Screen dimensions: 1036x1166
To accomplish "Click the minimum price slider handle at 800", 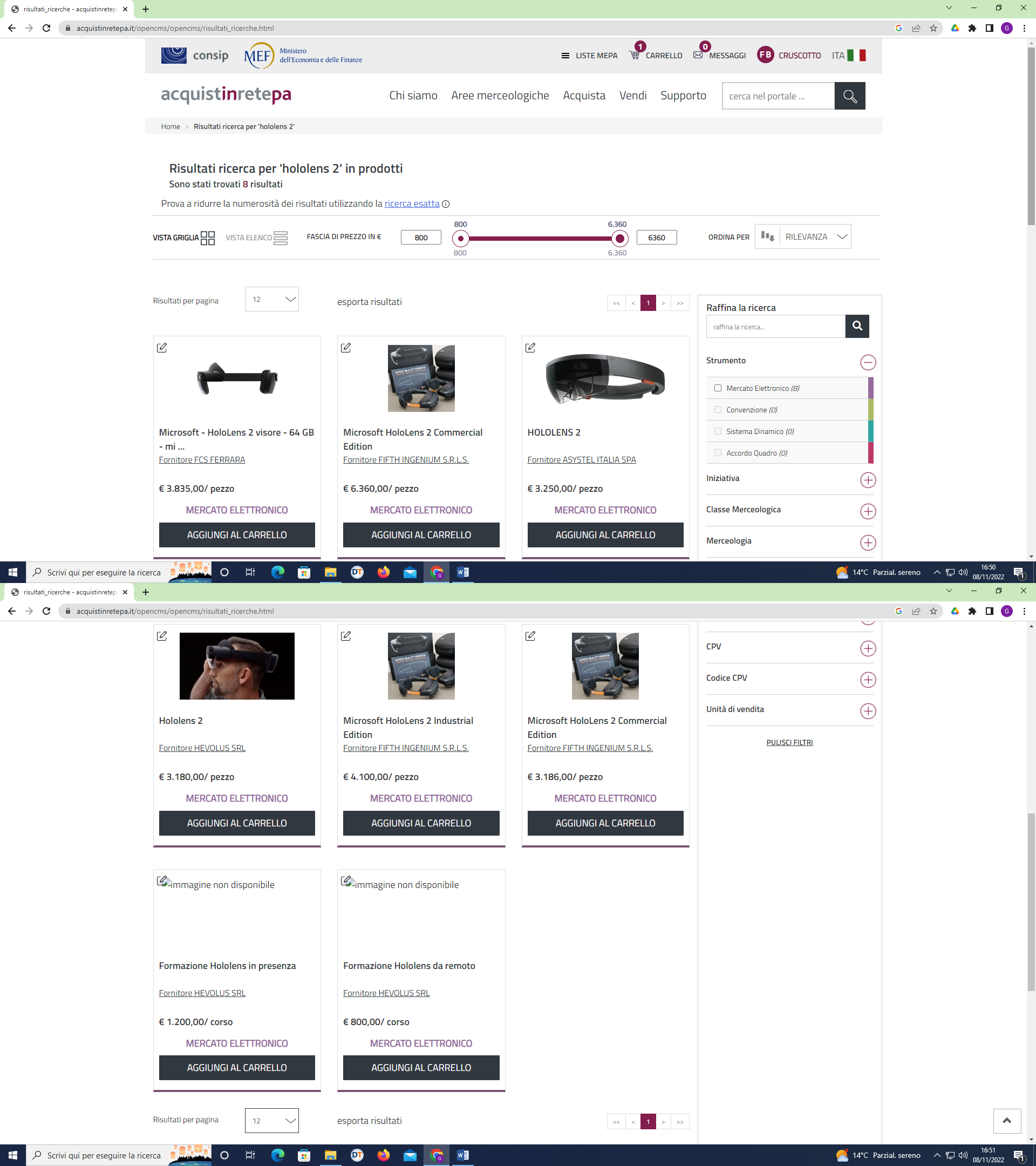I will (x=461, y=239).
